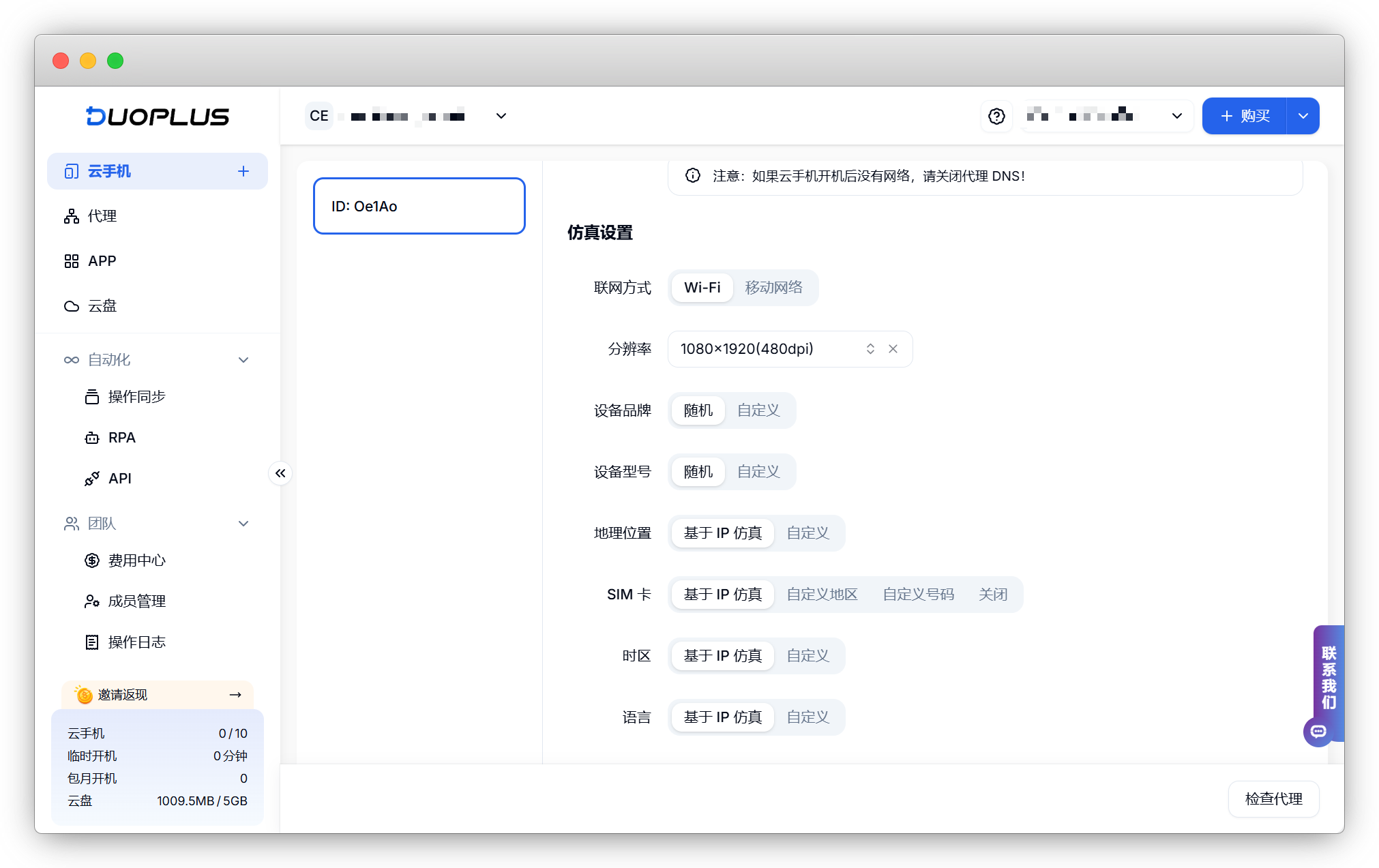Open the help question-mark icon
The height and width of the screenshot is (868, 1379).
[996, 117]
